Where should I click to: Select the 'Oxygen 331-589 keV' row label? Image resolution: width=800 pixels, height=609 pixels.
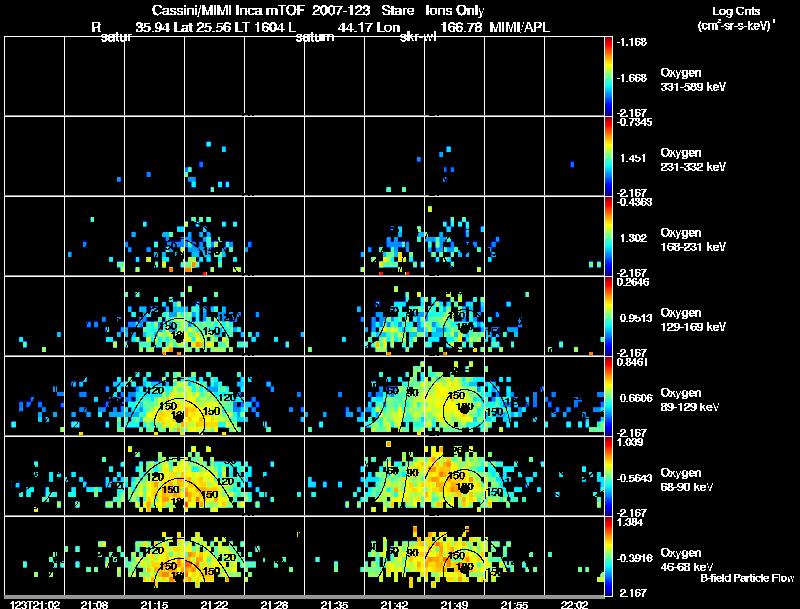point(693,80)
